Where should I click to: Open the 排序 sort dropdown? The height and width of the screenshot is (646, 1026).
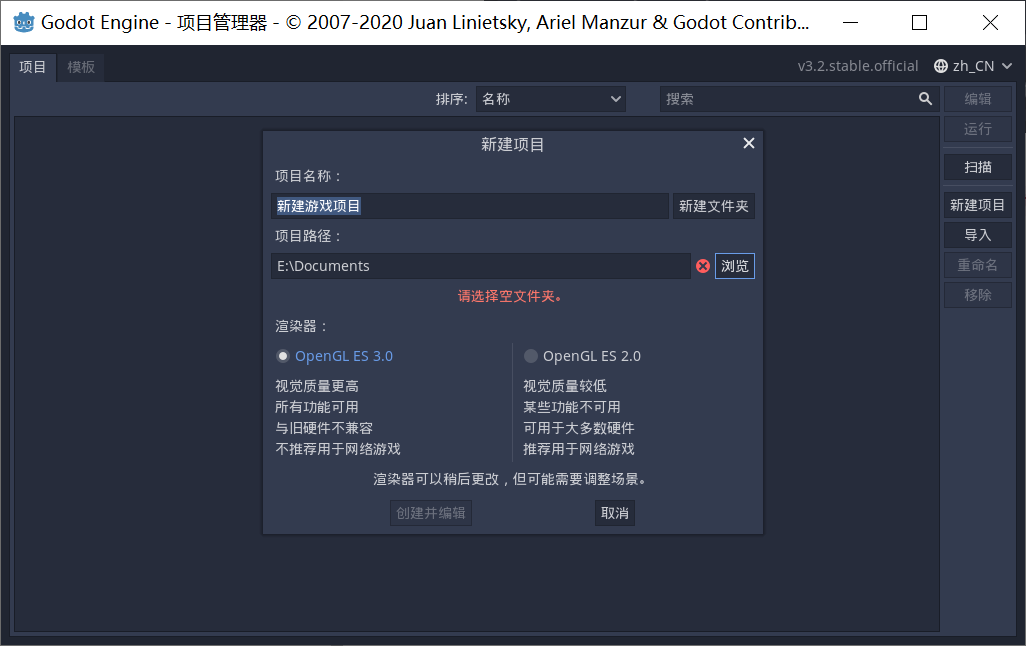click(550, 99)
